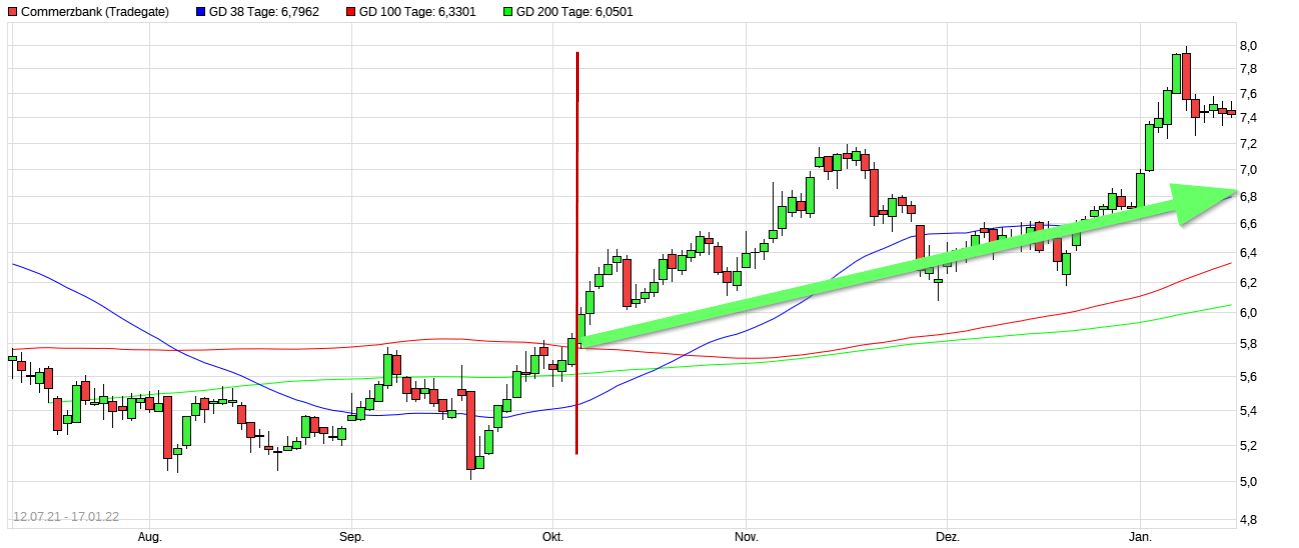The height and width of the screenshot is (548, 1299).
Task: Select the GD 38 Tage: 6,7962 label
Action: point(265,12)
